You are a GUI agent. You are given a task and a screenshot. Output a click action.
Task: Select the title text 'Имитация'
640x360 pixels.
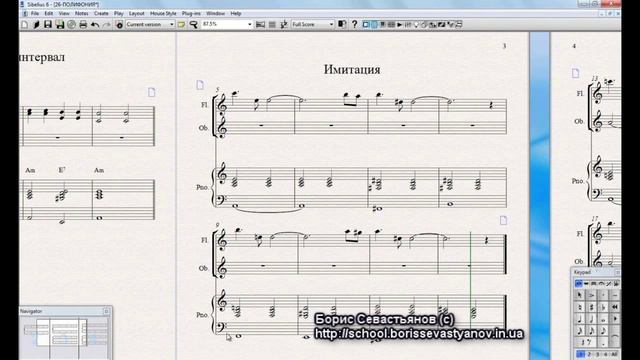click(x=352, y=69)
